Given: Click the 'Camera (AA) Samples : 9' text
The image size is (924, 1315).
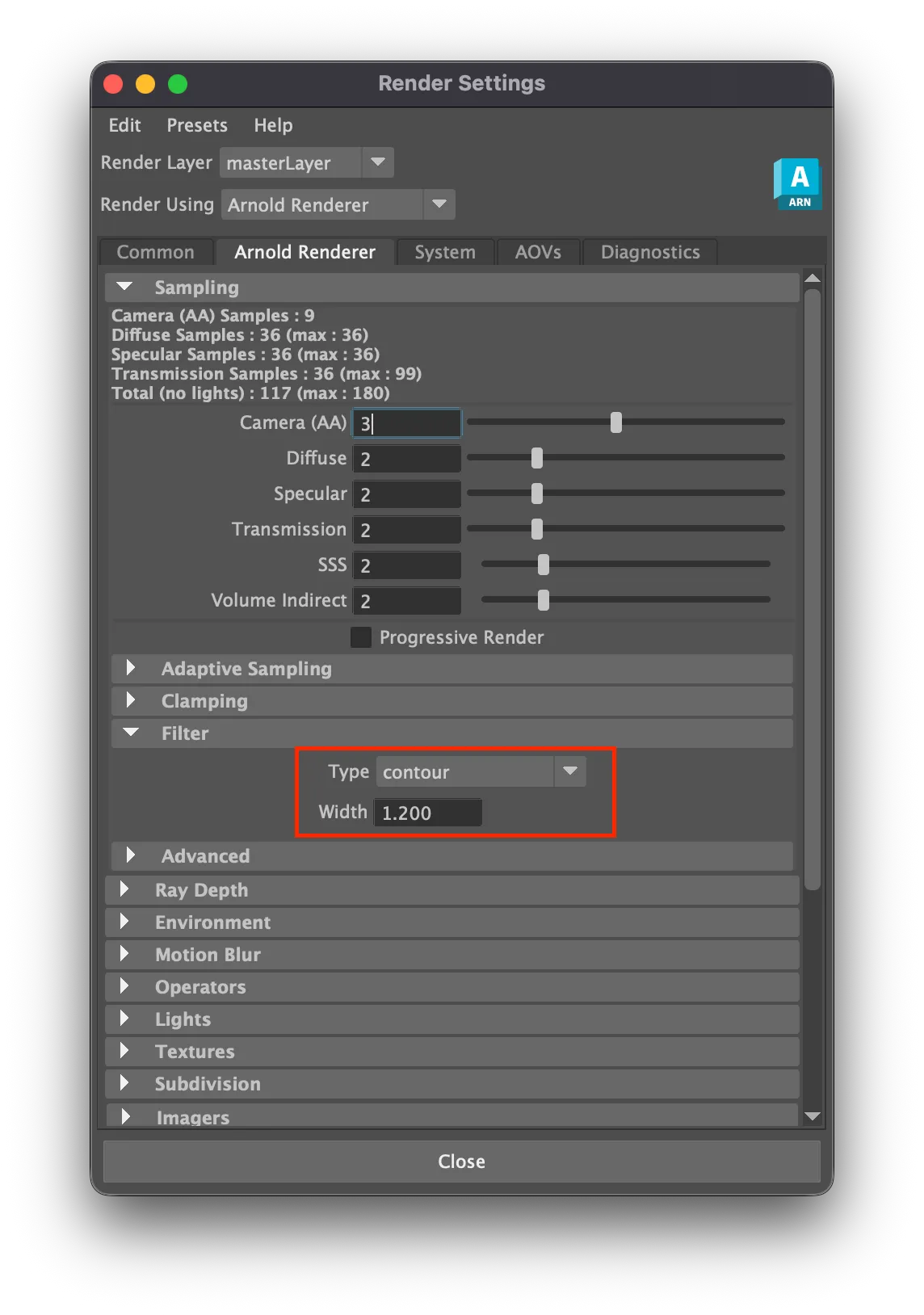Looking at the screenshot, I should 212,315.
